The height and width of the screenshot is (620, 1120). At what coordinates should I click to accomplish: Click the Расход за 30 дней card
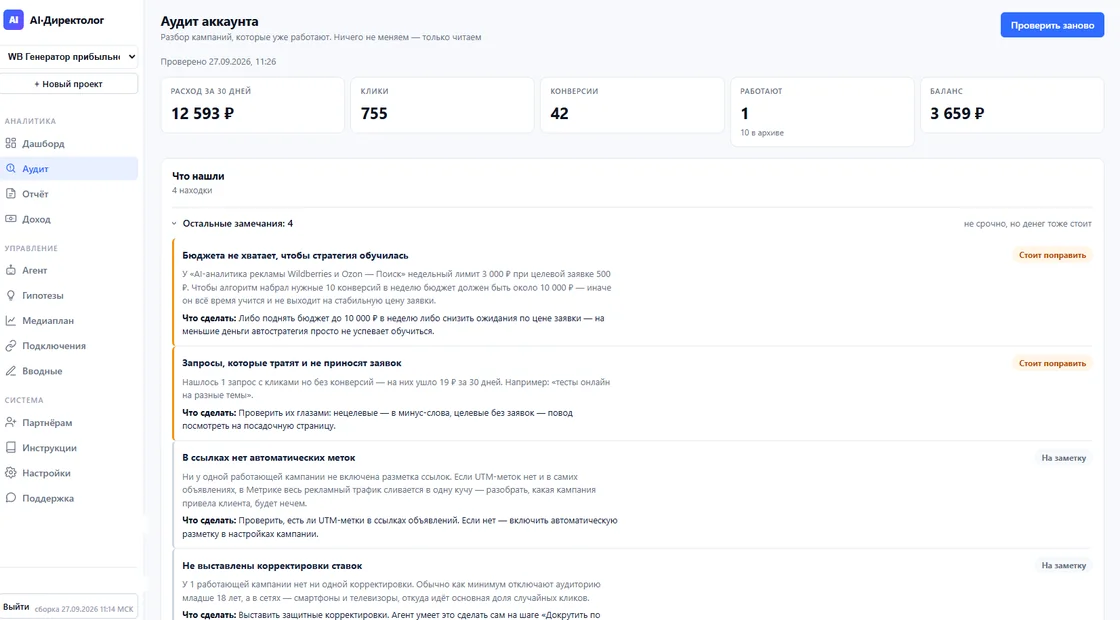click(252, 105)
